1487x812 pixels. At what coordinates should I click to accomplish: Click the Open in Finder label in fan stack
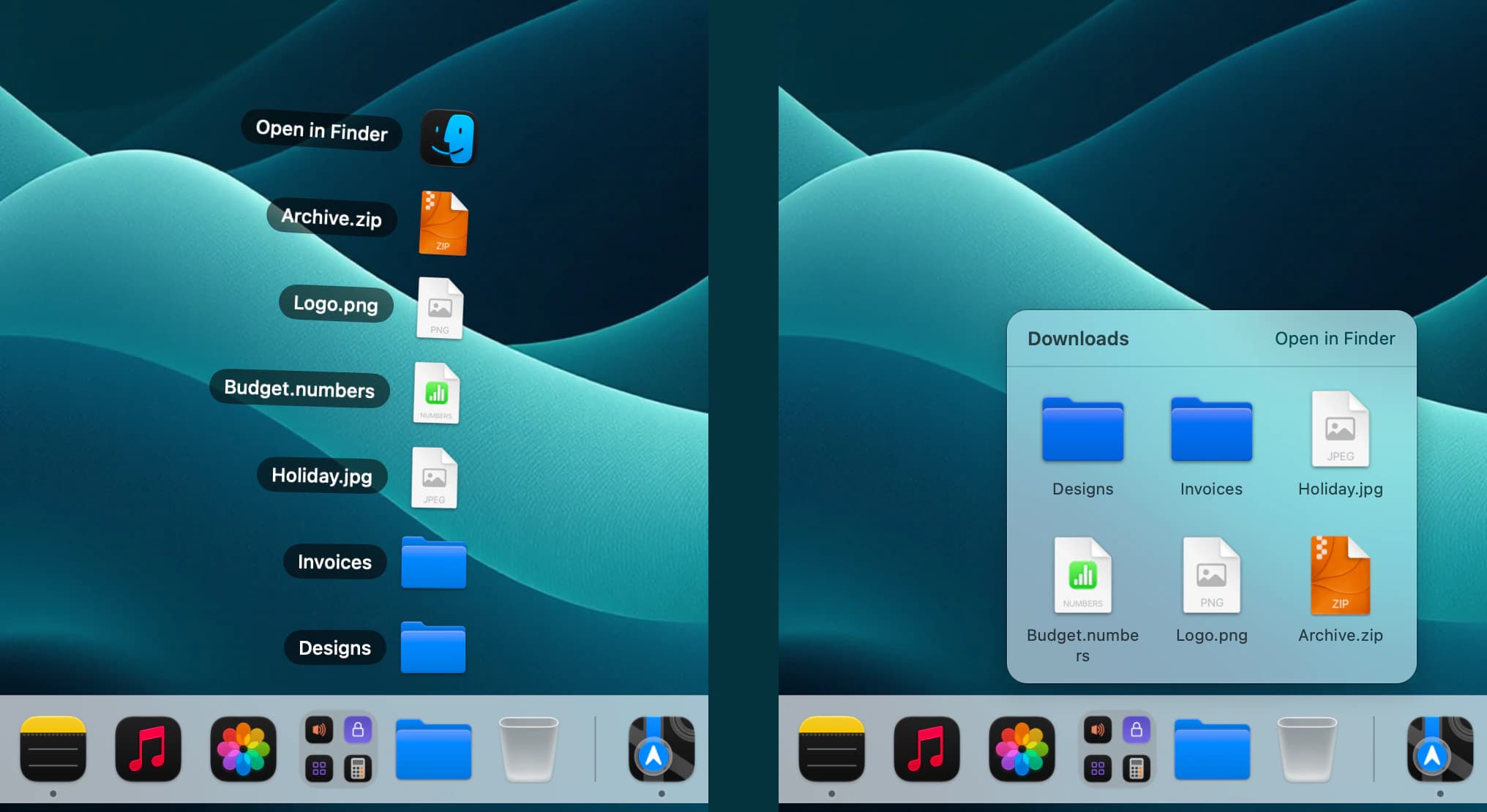click(x=322, y=131)
